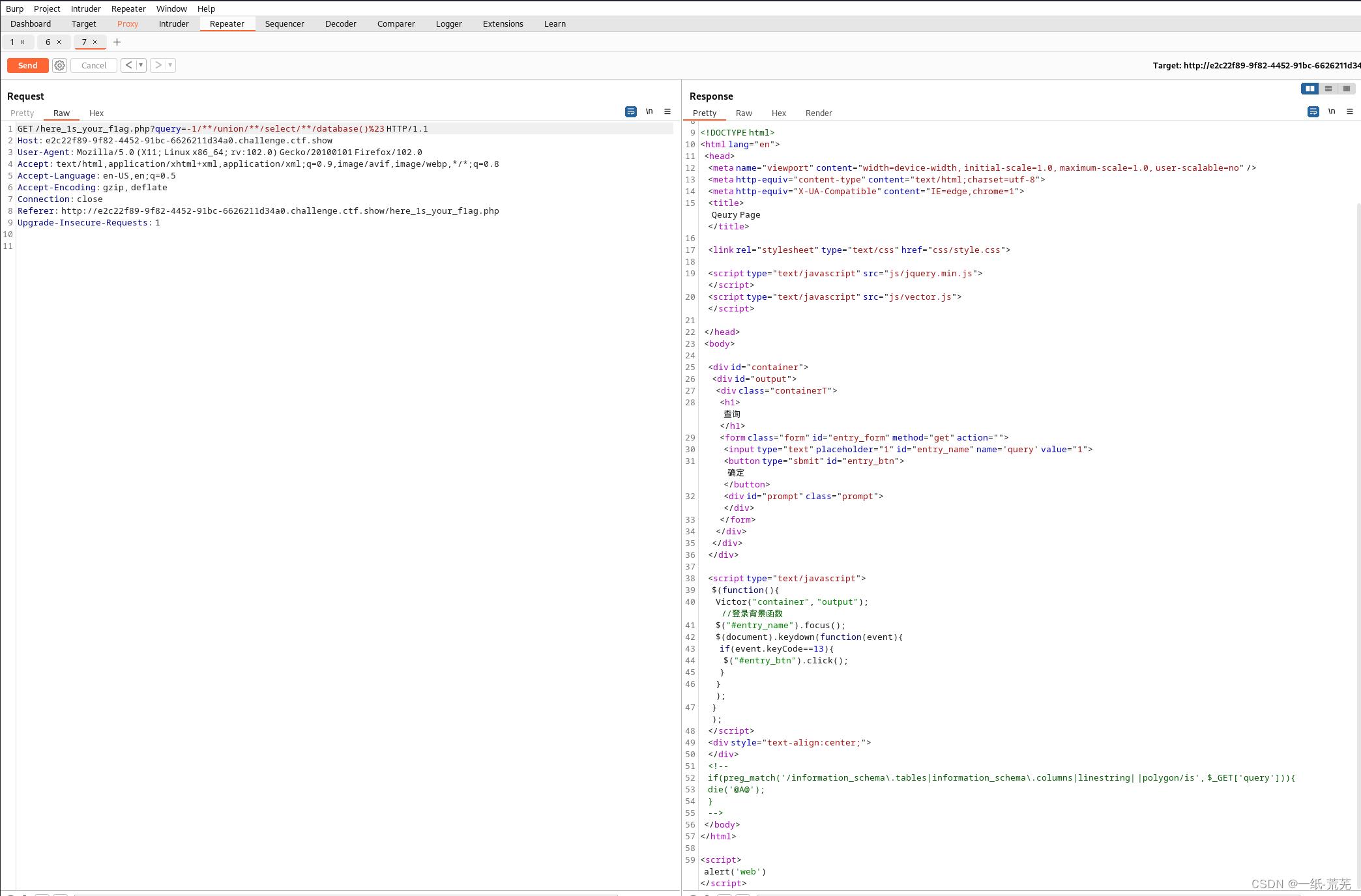The width and height of the screenshot is (1361, 896).
Task: Click the User-Agent header line
Action: pos(220,152)
